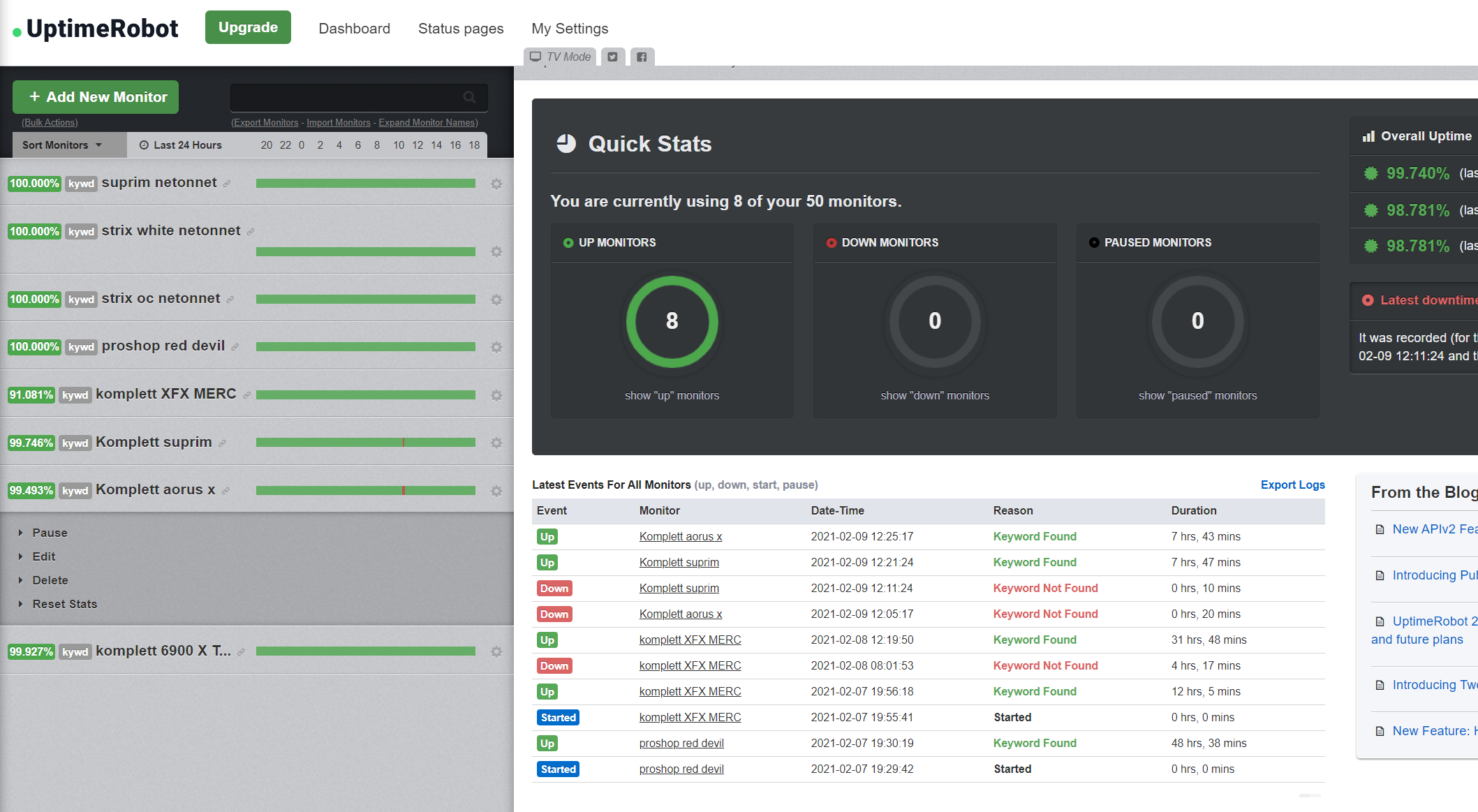Click the DOWN MONITORS circle showing 0
Viewport: 1478px width, 812px height.
point(935,321)
